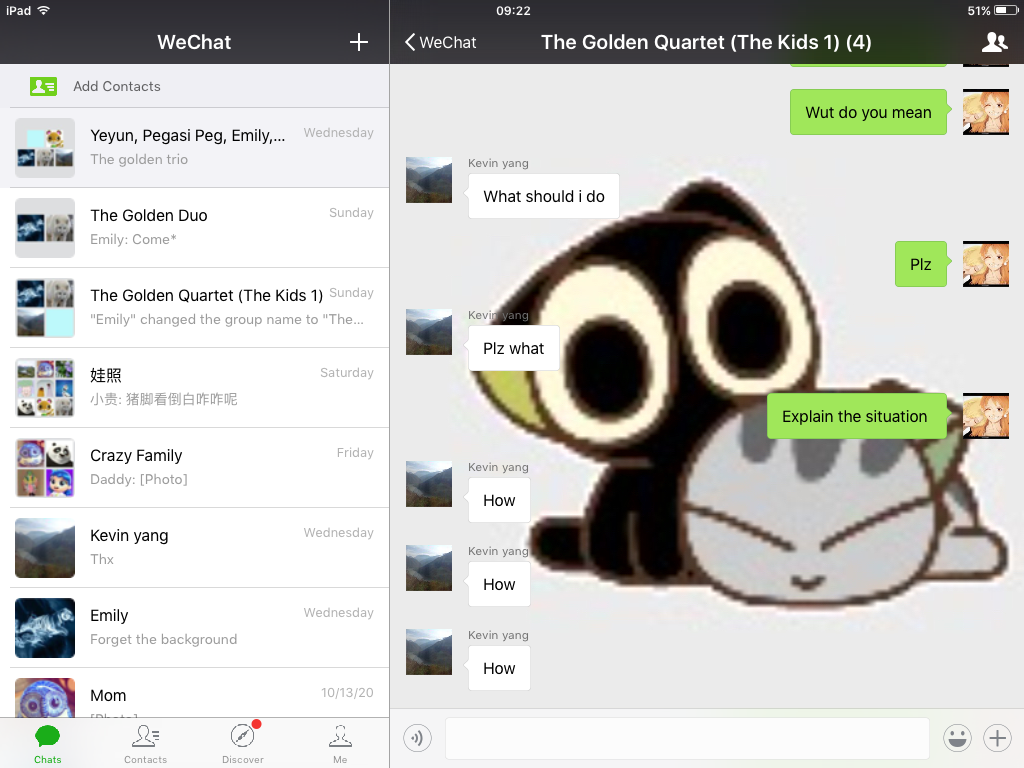Tap Kevin yang avatar beside "Plz what"
This screenshot has height=768, width=1024.
coord(429,332)
